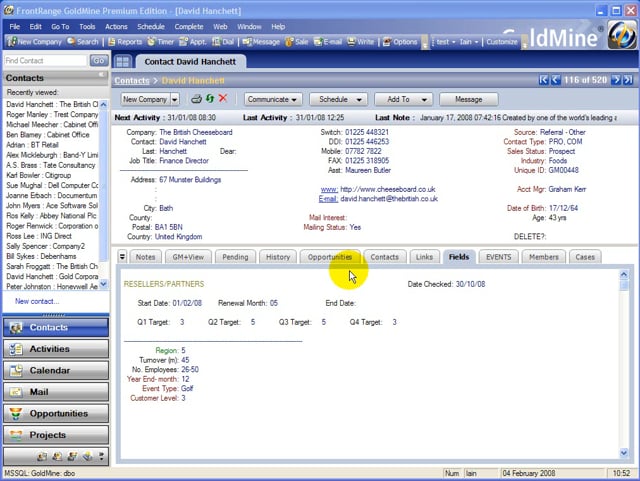Image resolution: width=640 pixels, height=481 pixels.
Task: Click the Message icon in the main toolbar
Action: 261,42
